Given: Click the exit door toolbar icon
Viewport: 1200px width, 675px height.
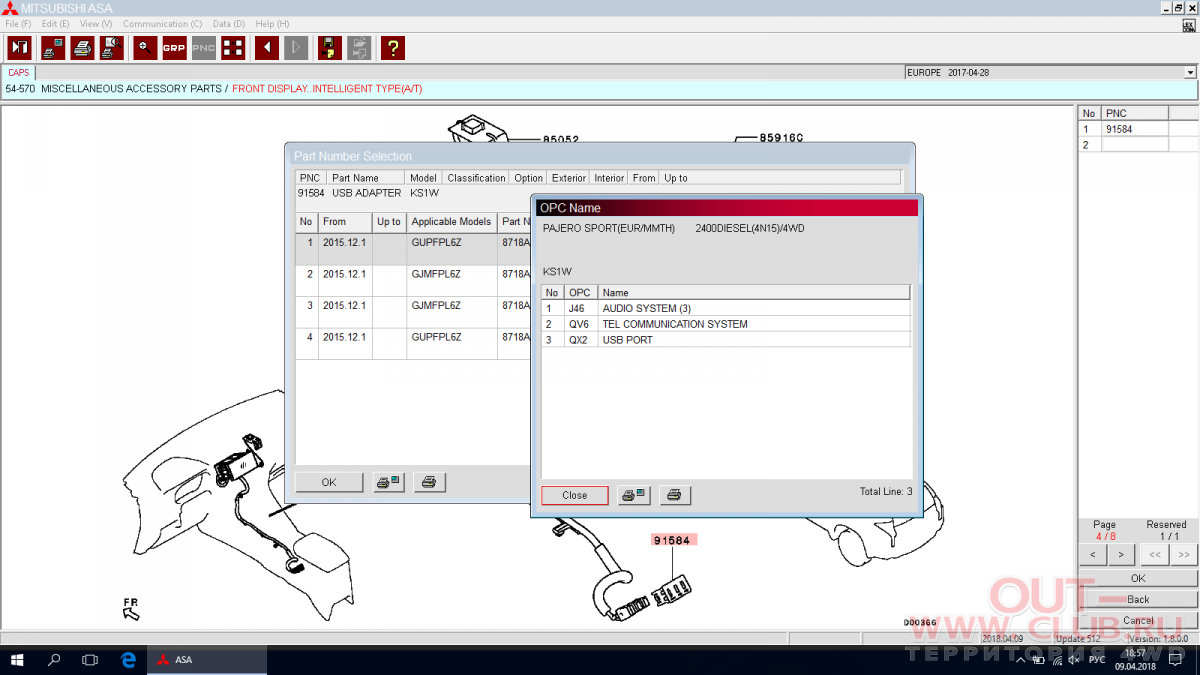Looking at the screenshot, I should [x=19, y=47].
